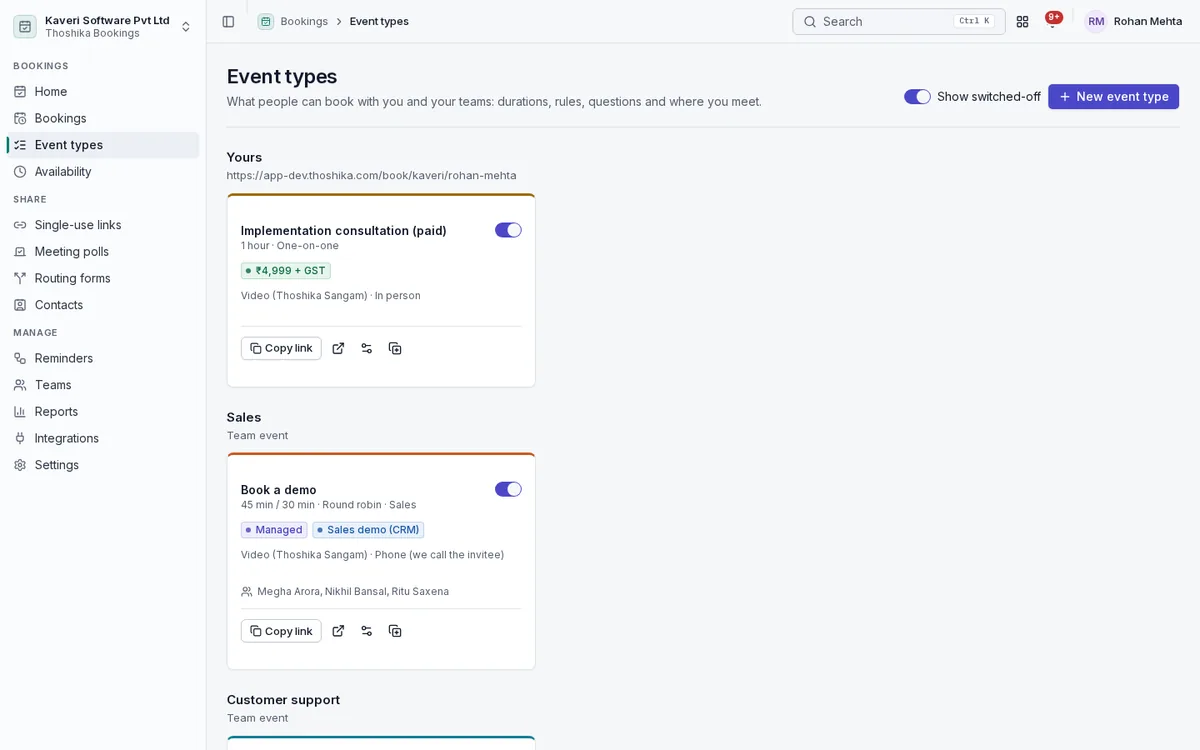Open settings sliders for Implementation consultation
1200x750 pixels.
367,348
